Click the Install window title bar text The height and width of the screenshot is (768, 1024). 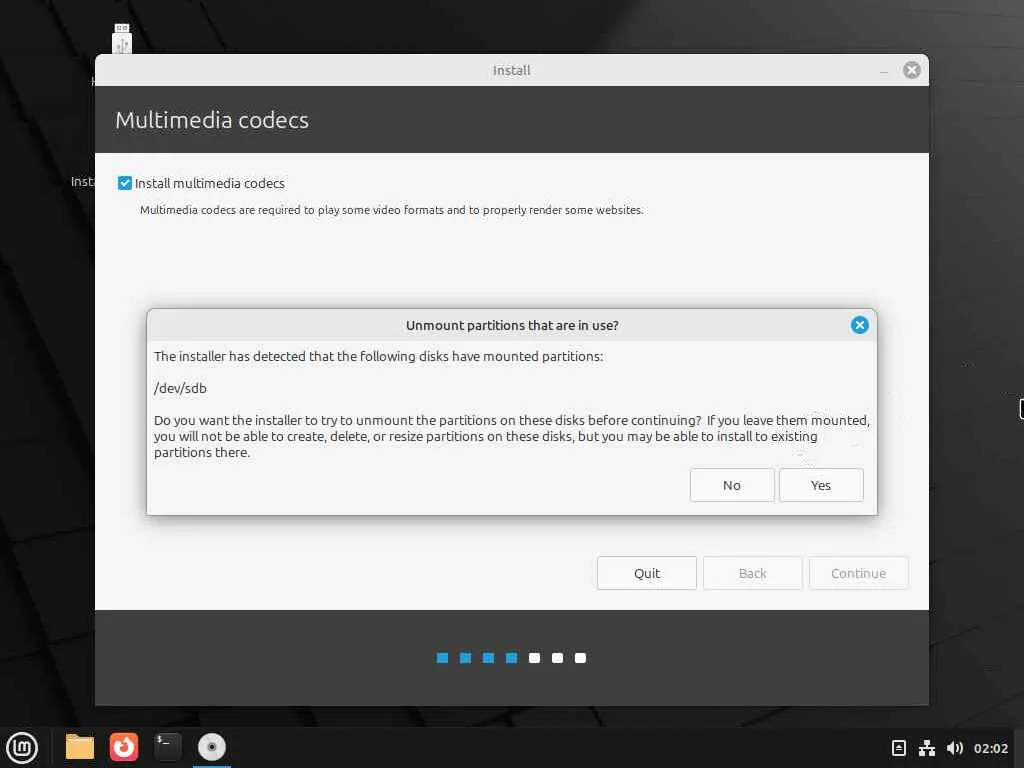(511, 71)
